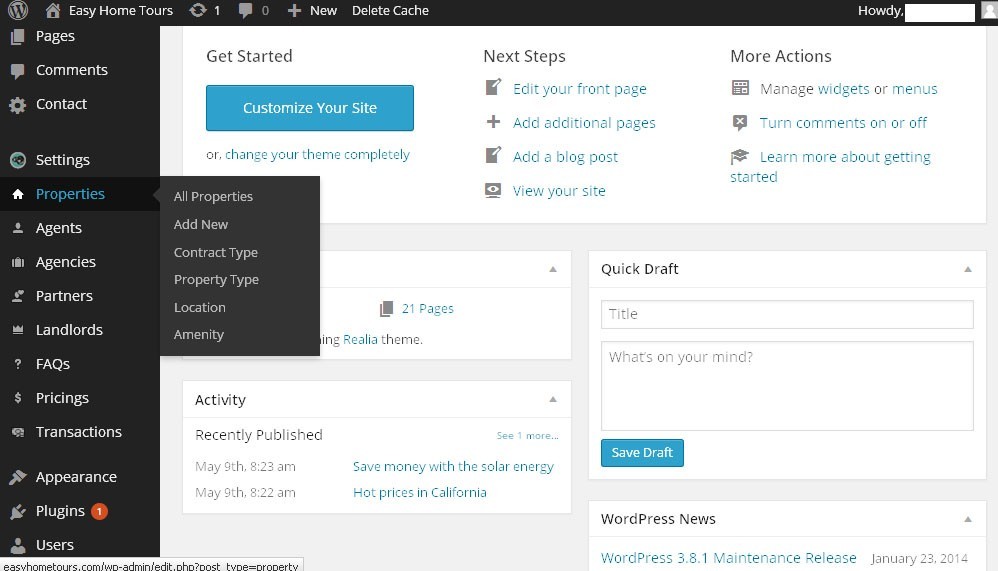
Task: Open WordPress 3.8.1 Maintenance Release link
Action: click(729, 558)
